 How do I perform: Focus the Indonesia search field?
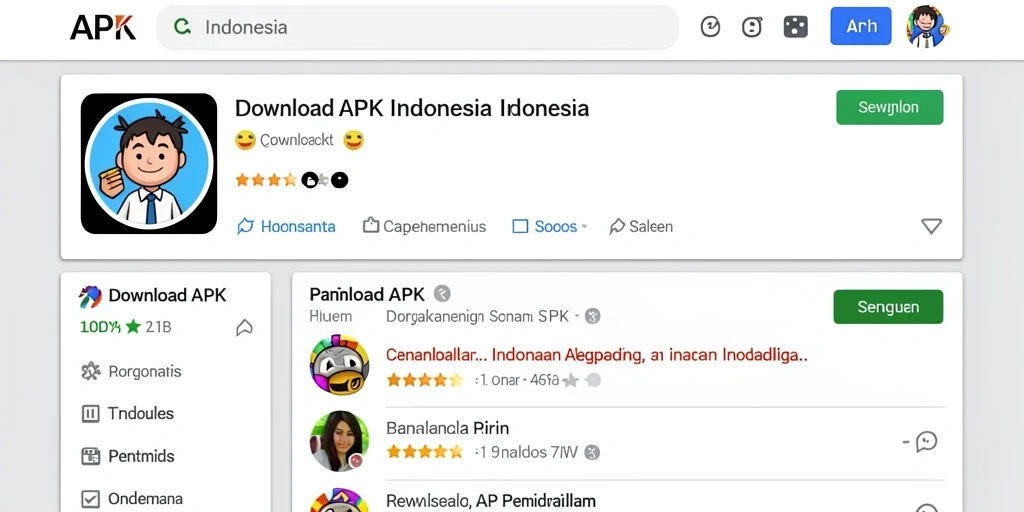point(417,27)
